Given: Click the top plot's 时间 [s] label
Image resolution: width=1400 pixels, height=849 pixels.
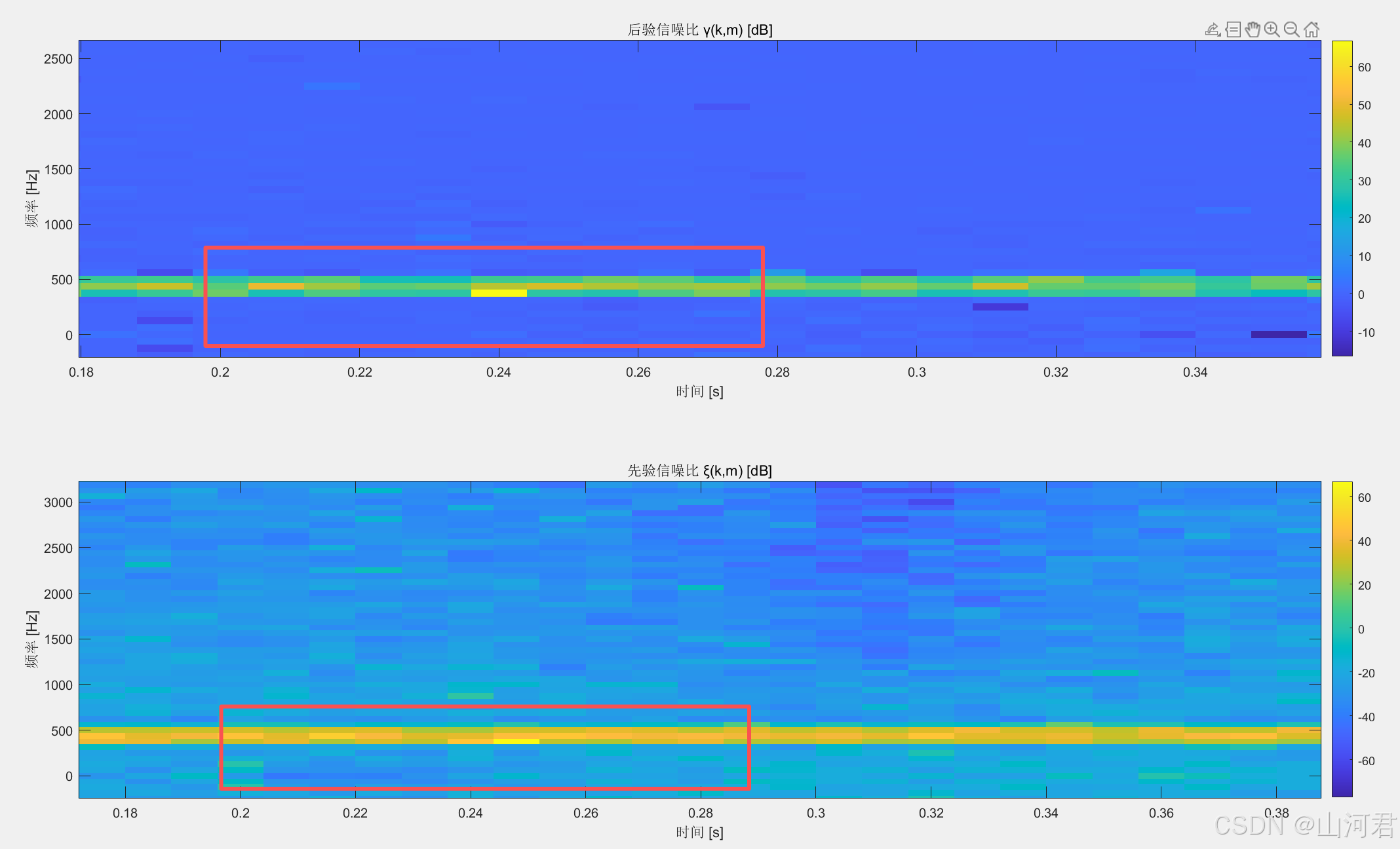Looking at the screenshot, I should point(699,391).
